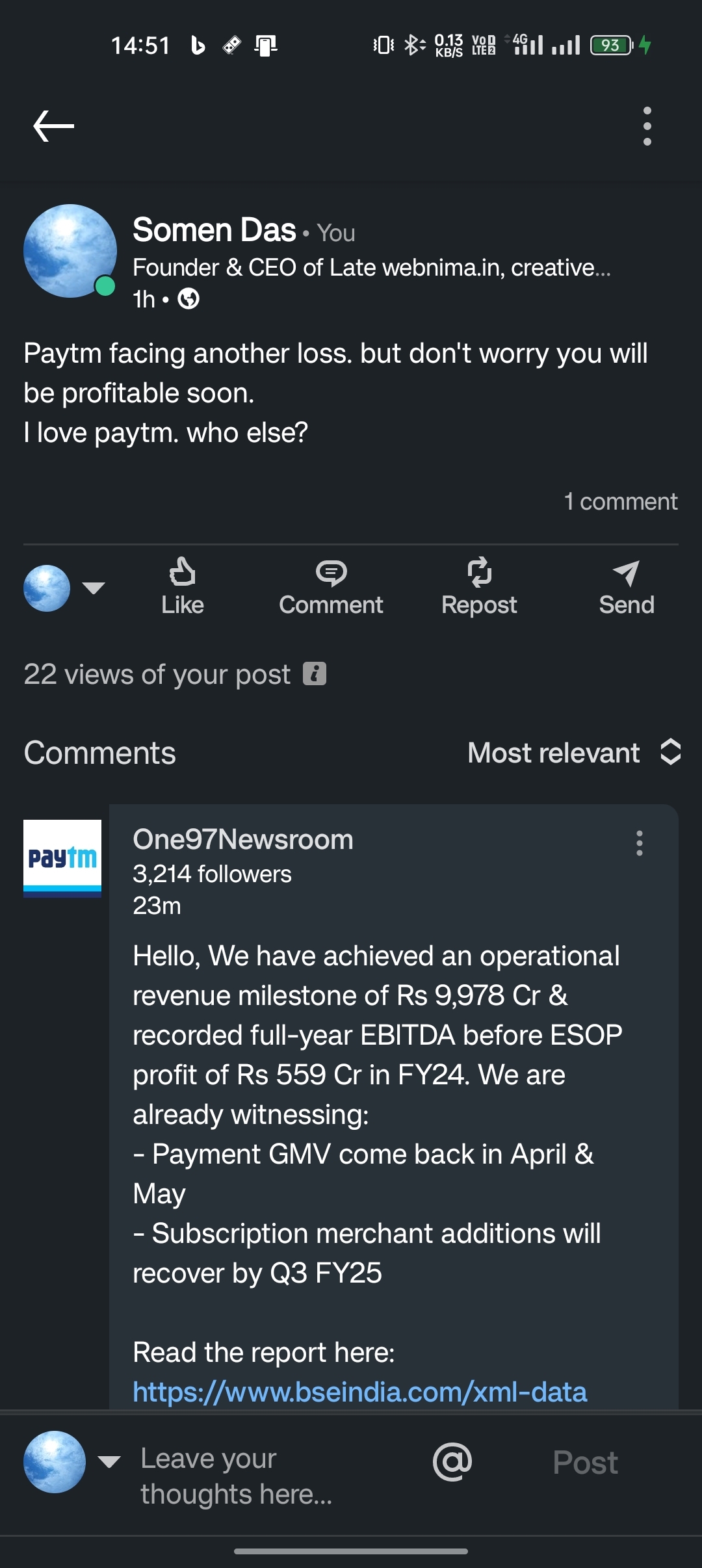Tap the back arrow icon
702x1568 pixels.
tap(54, 126)
